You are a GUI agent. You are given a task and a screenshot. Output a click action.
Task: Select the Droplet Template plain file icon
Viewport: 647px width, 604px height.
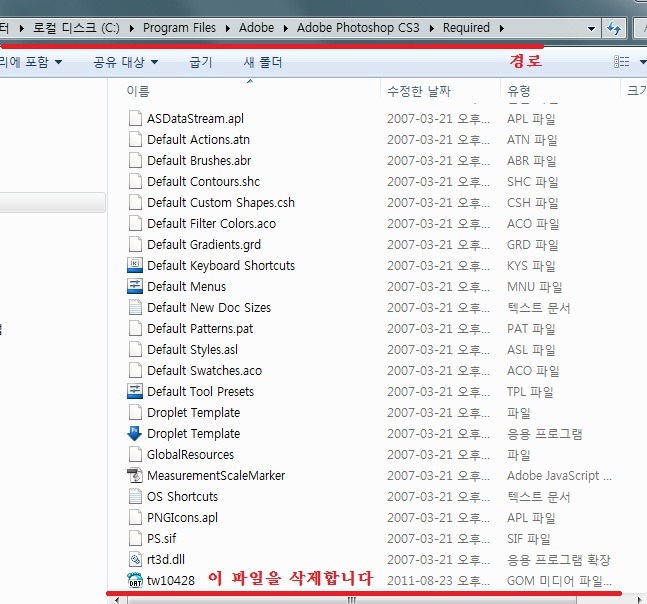[135, 413]
